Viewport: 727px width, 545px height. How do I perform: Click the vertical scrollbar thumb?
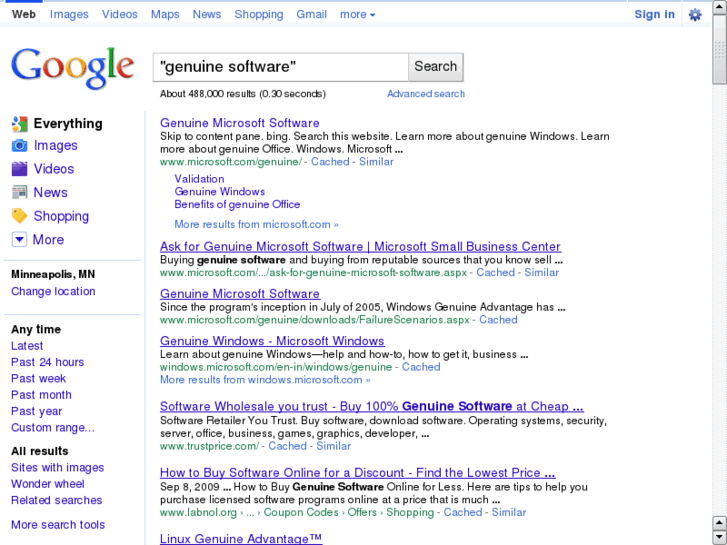[720, 49]
